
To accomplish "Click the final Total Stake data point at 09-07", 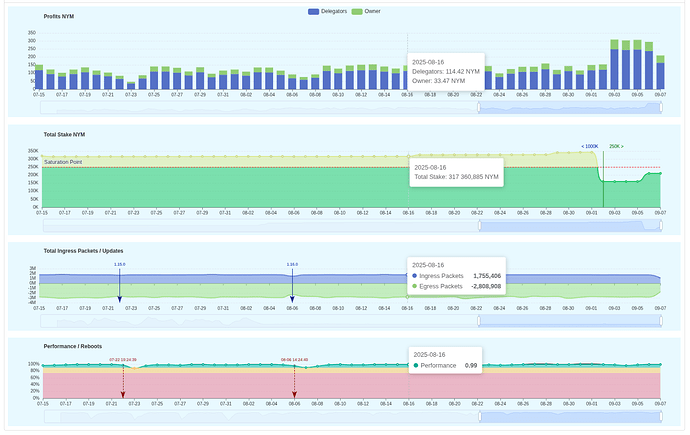I will (660, 173).
